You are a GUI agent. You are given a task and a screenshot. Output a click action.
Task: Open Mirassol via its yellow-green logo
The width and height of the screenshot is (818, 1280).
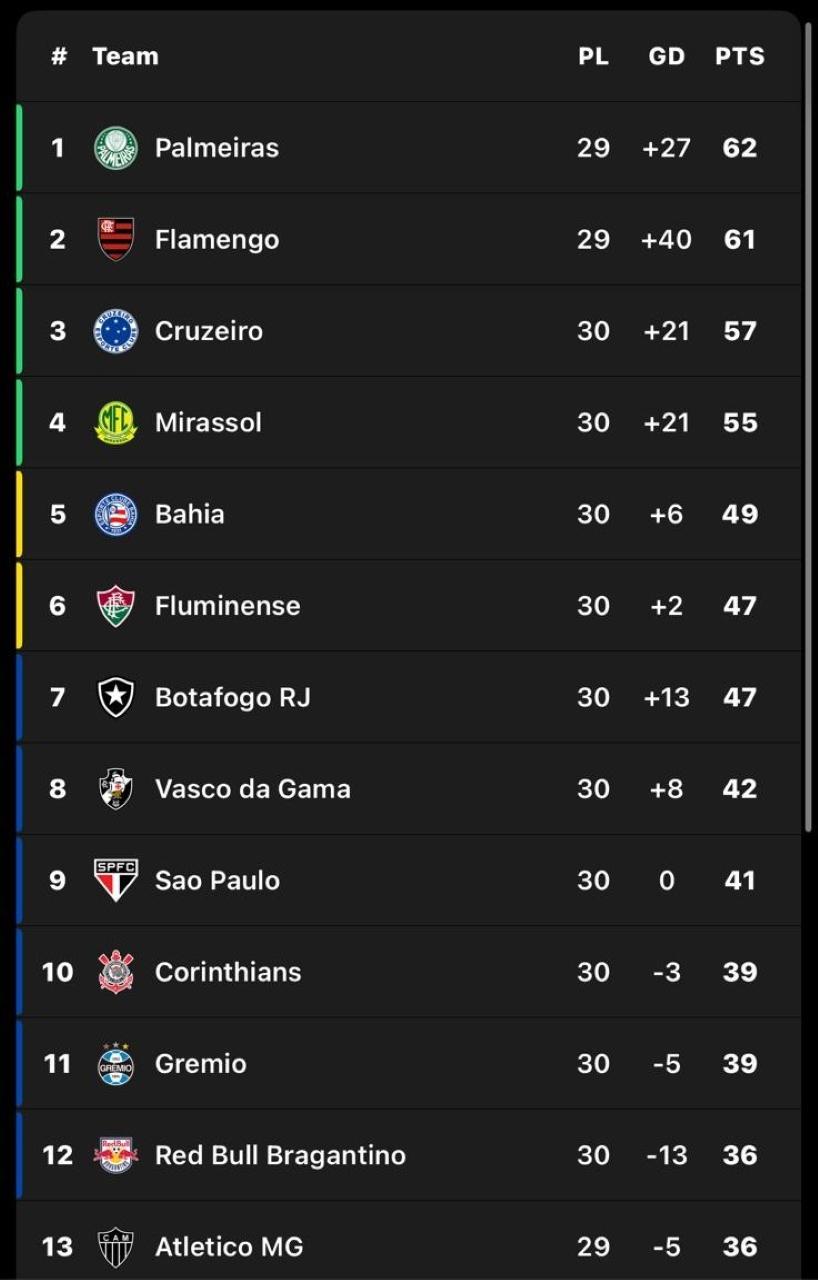click(115, 422)
